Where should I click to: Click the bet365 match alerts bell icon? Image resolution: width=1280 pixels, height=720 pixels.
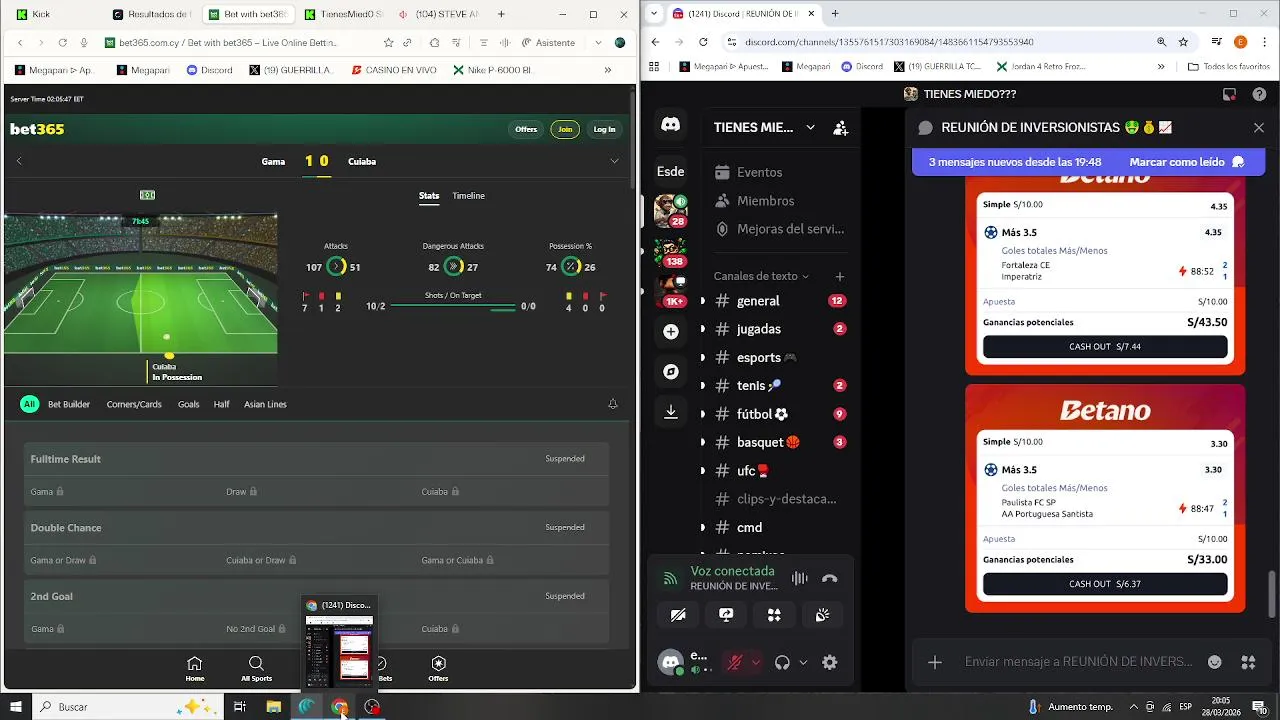(x=613, y=404)
